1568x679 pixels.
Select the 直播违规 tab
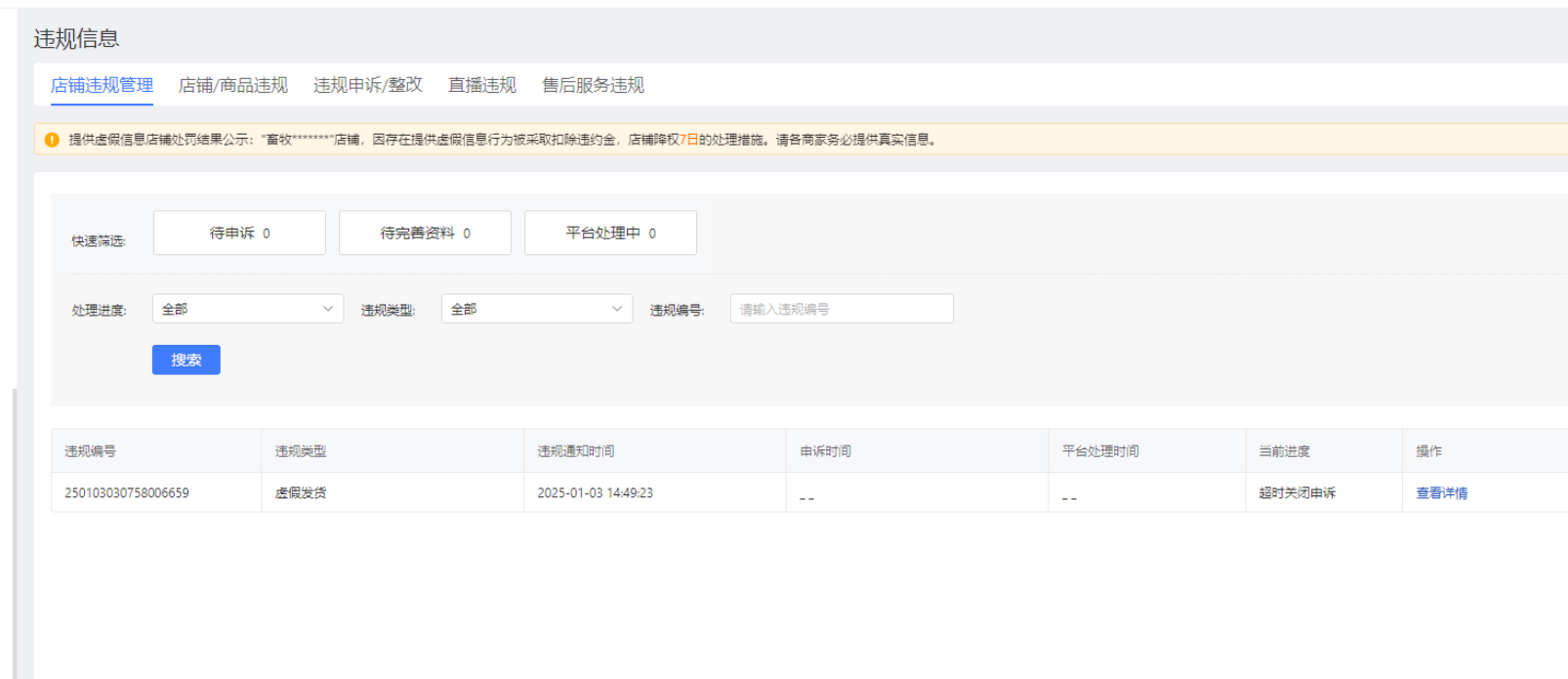coord(481,86)
